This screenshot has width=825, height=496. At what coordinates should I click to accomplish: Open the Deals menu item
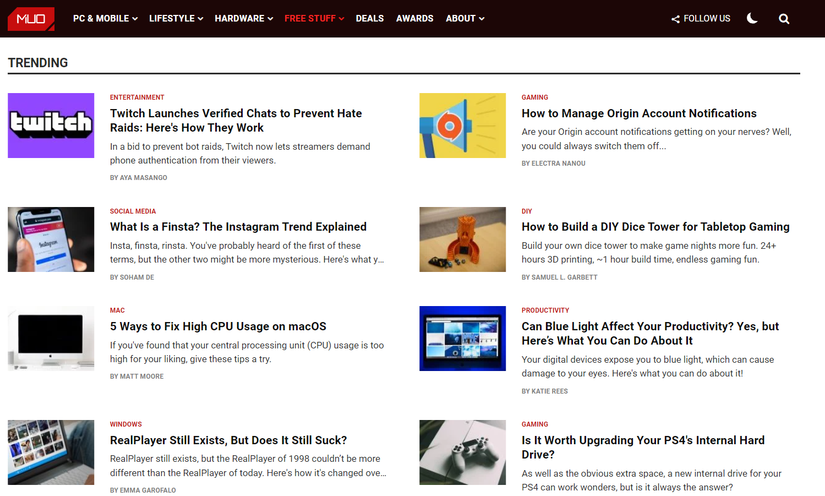369,18
